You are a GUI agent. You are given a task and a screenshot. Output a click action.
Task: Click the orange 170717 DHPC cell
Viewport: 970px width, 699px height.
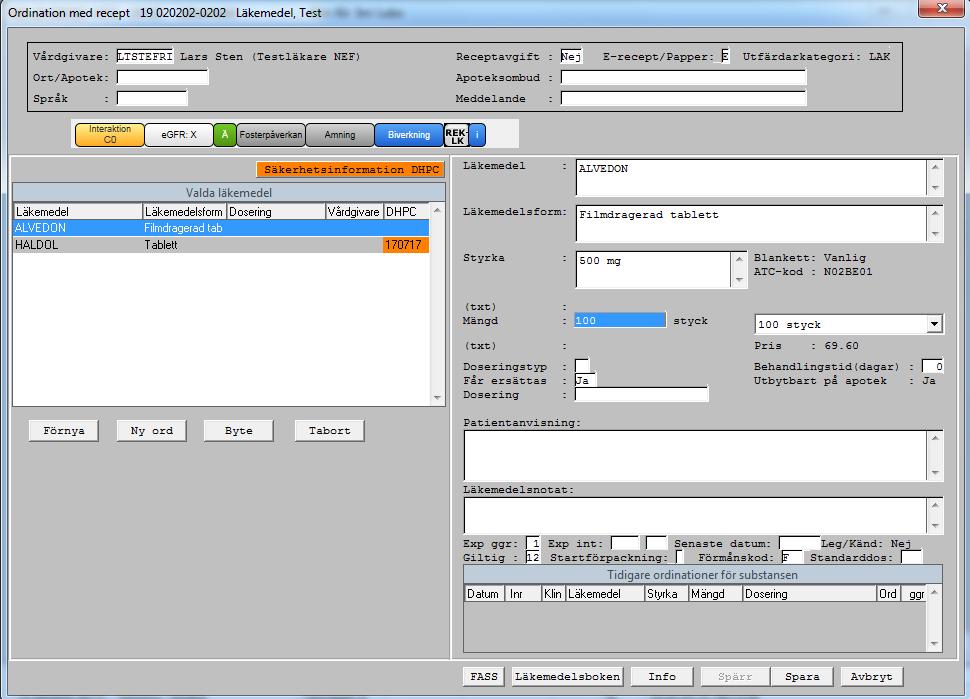pos(405,245)
